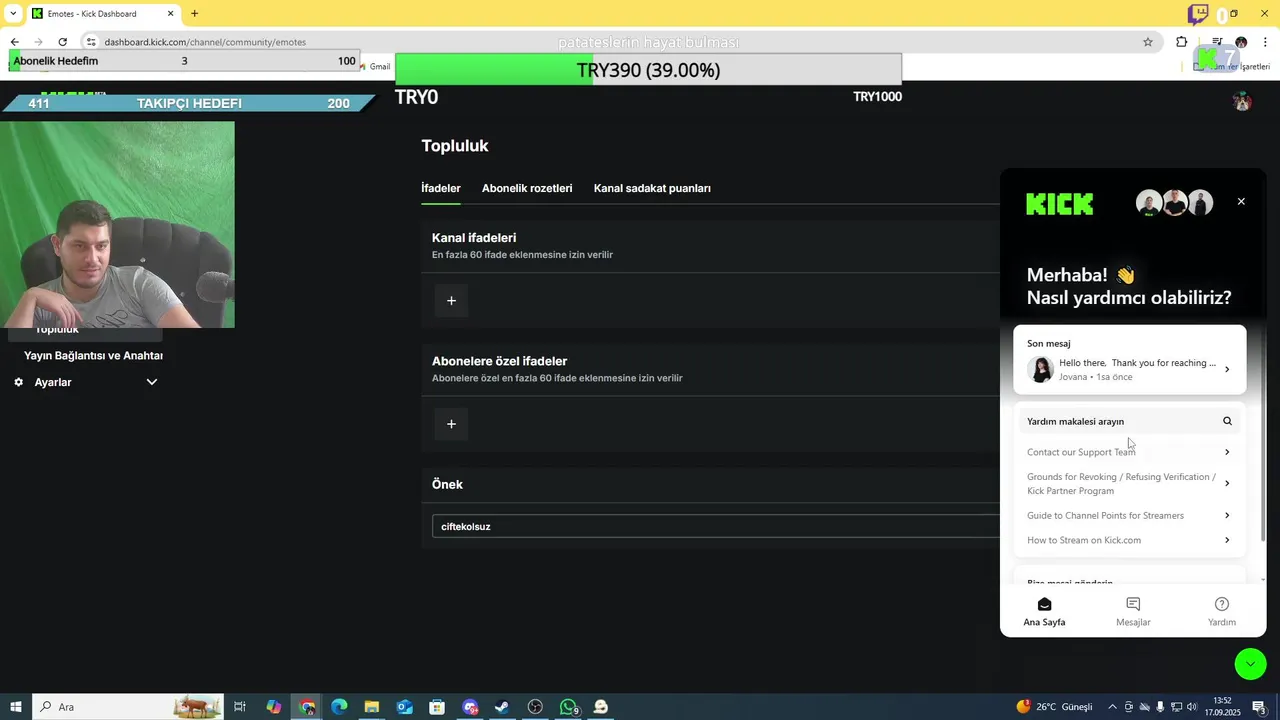Open Chrome three-dot menu

click(x=1265, y=42)
